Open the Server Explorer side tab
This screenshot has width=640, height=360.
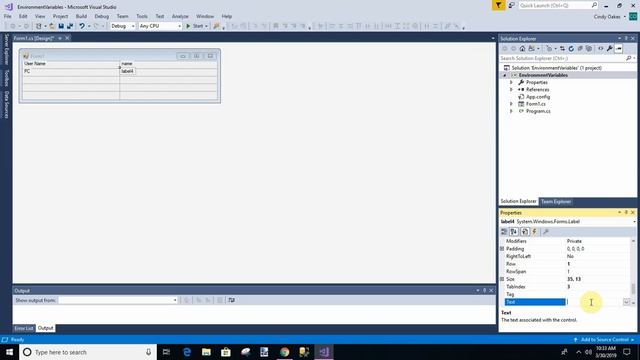click(x=7, y=49)
